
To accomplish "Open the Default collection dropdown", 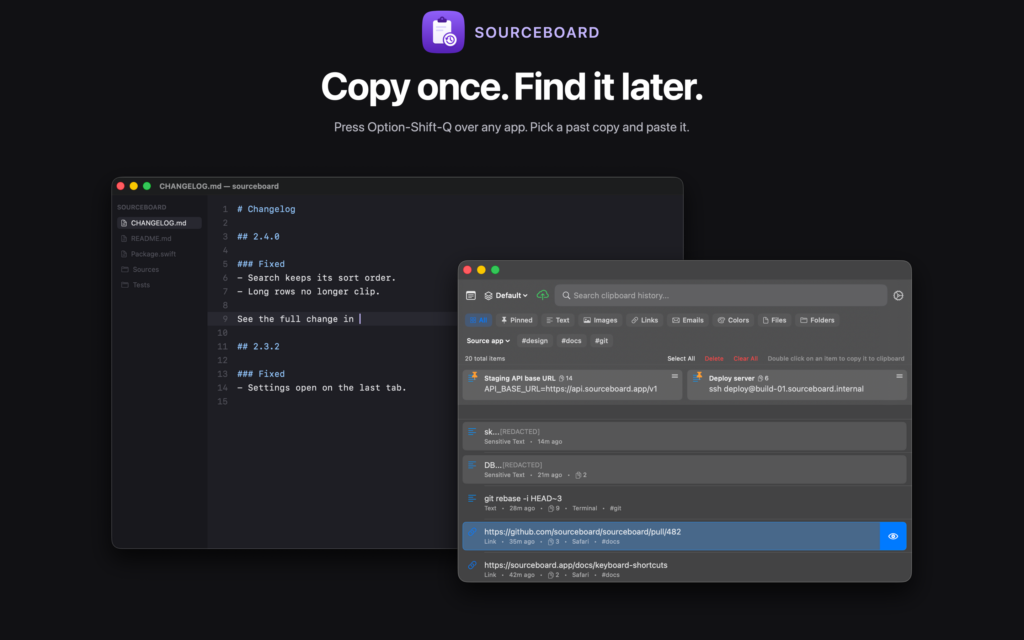I will click(x=506, y=295).
